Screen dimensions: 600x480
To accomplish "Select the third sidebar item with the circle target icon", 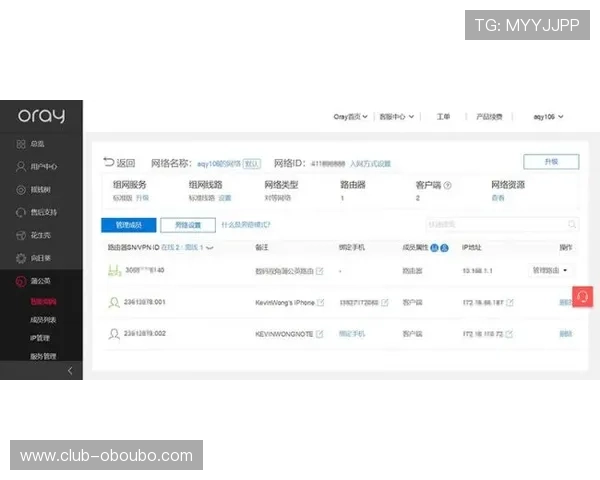I will pyautogui.click(x=21, y=189).
